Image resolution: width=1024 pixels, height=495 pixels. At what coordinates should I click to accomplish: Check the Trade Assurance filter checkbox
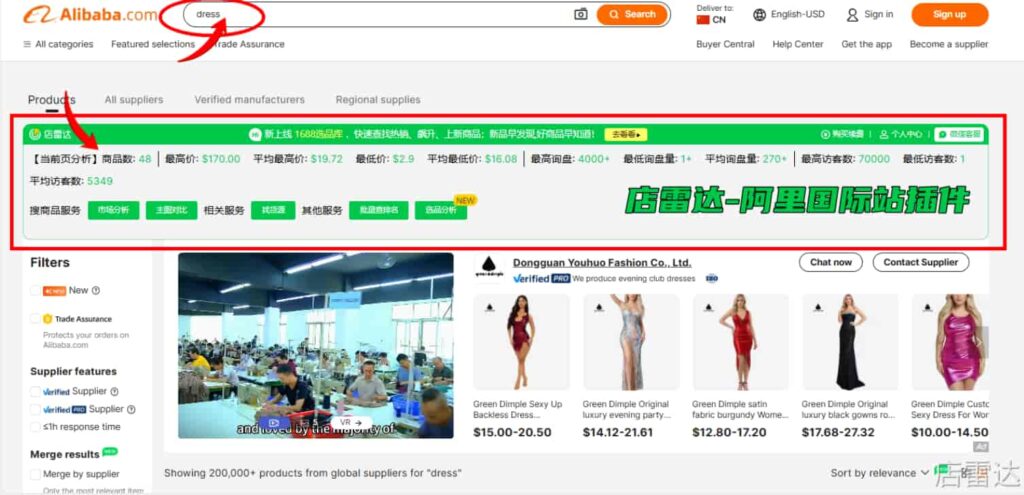click(x=35, y=319)
